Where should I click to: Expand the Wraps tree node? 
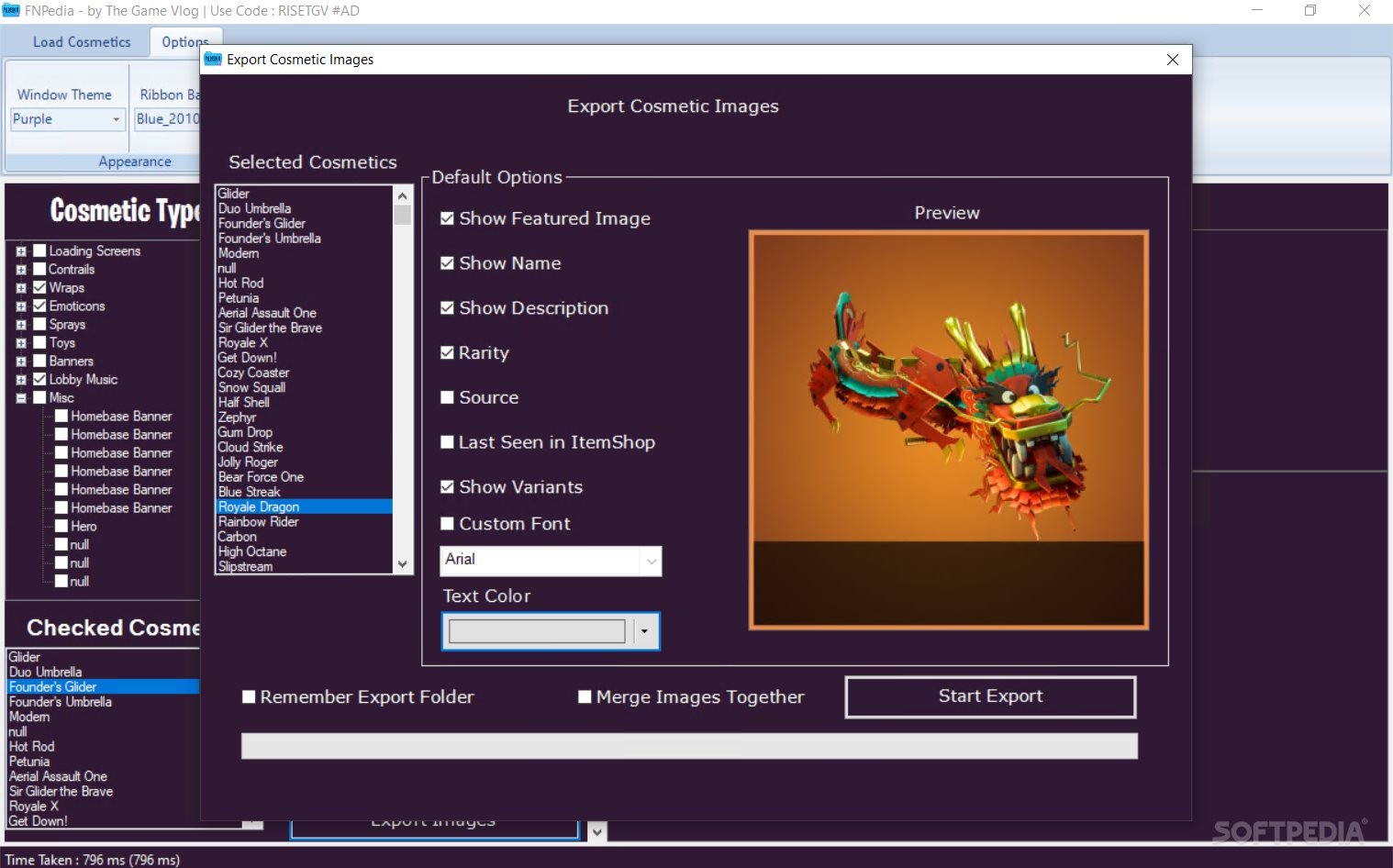pyautogui.click(x=21, y=288)
